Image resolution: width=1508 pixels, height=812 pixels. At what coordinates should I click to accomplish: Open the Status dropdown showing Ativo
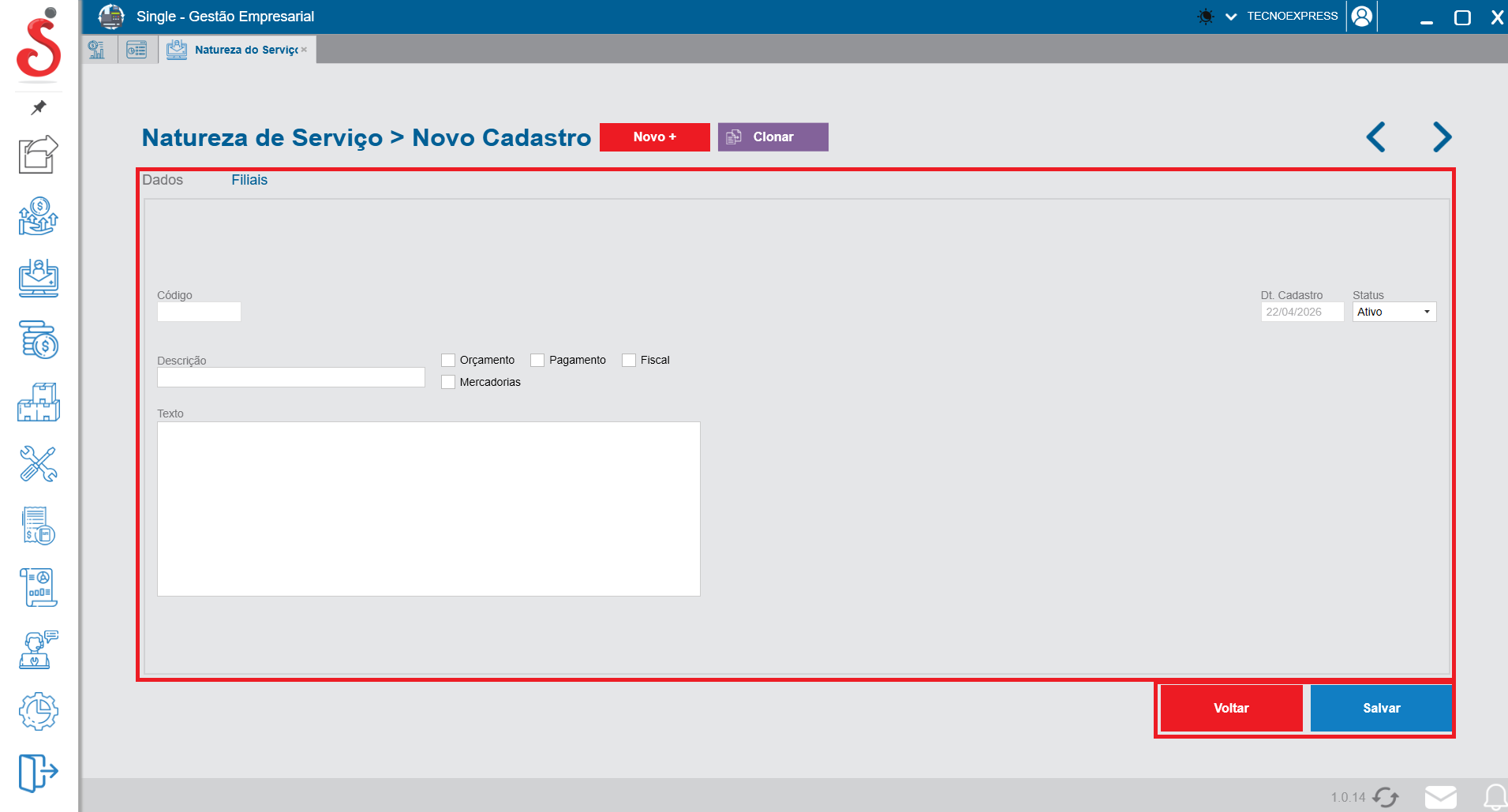1394,312
